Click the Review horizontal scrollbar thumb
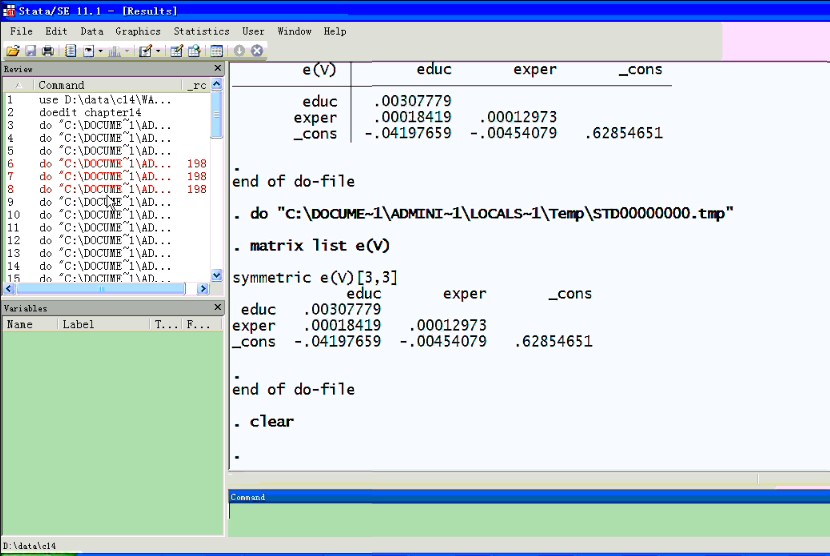Image resolution: width=830 pixels, height=556 pixels. point(101,289)
